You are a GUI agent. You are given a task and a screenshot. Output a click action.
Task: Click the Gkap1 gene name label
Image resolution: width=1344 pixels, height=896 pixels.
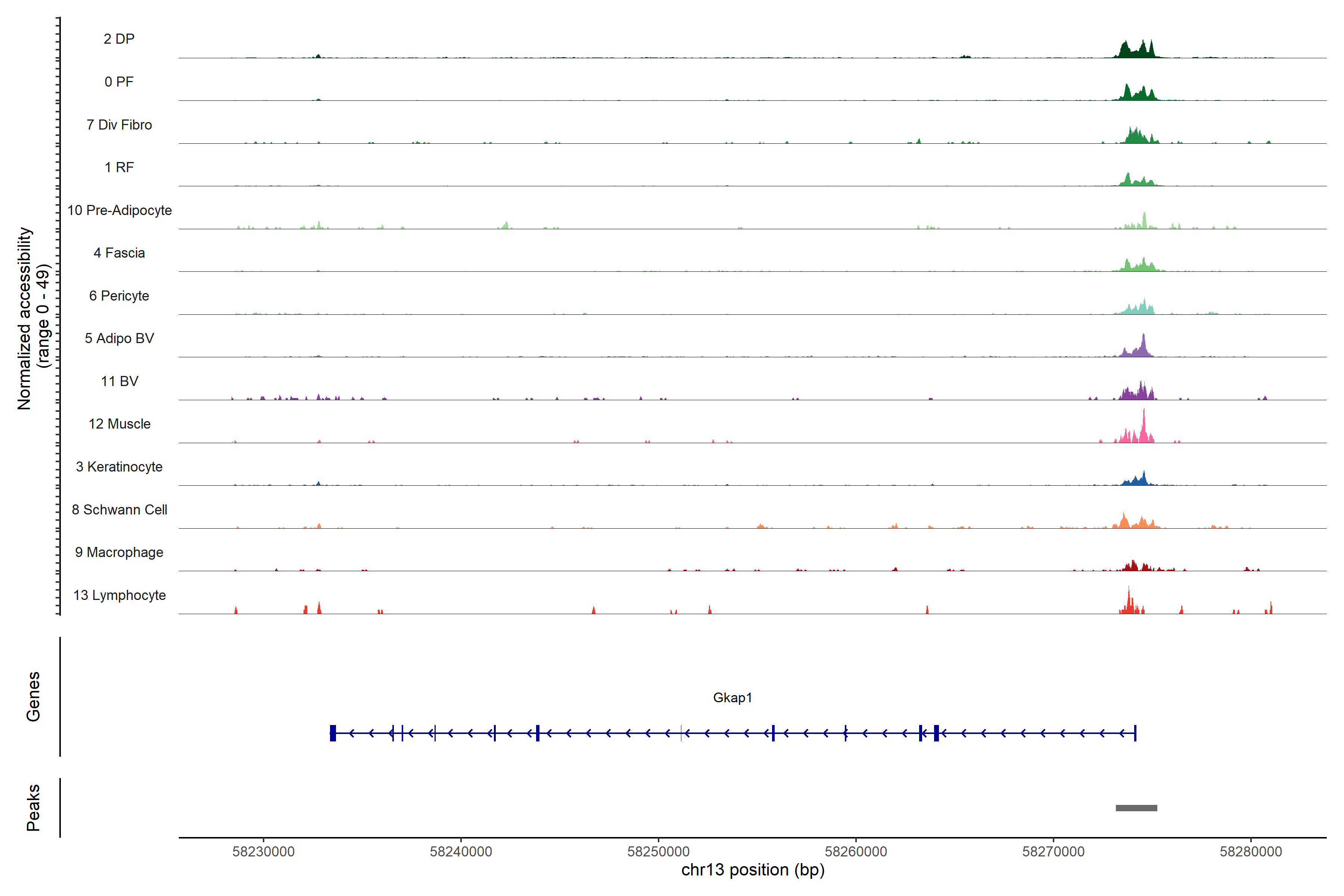tap(732, 698)
